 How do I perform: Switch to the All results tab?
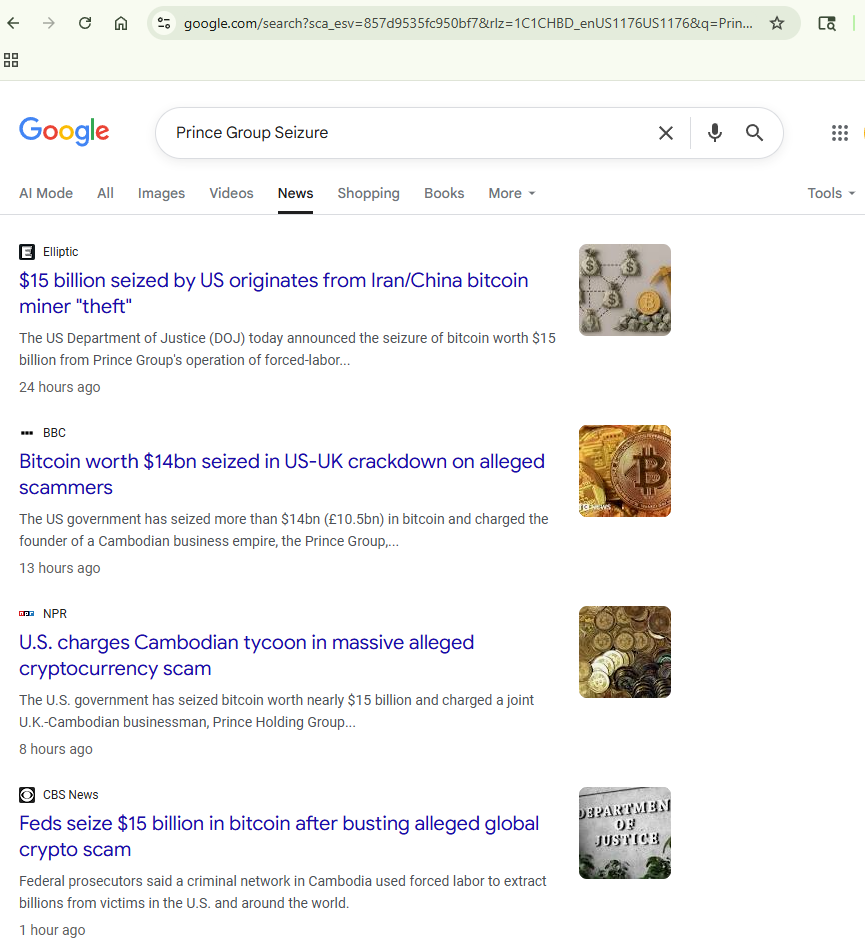[105, 193]
